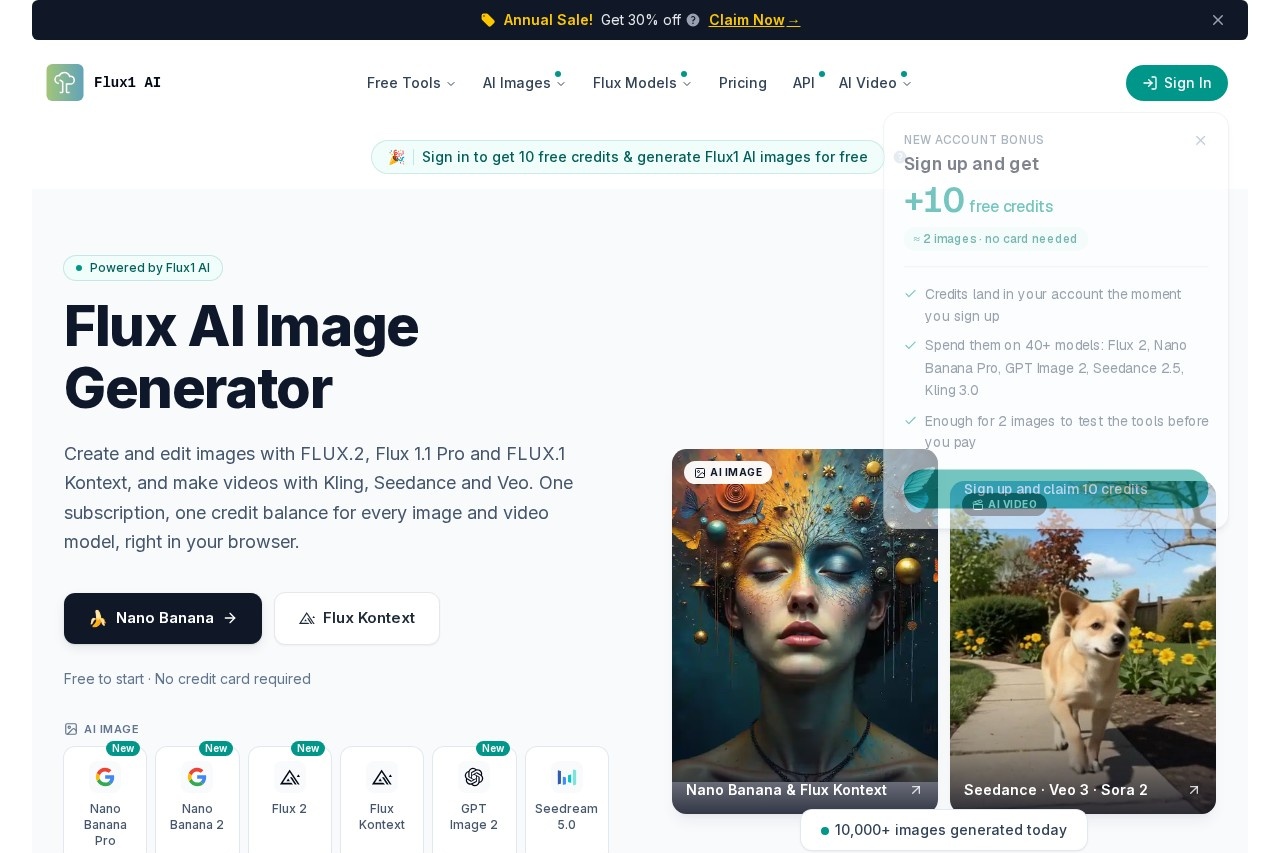Expand the AI Video dropdown
Image resolution: width=1280 pixels, height=853 pixels.
coord(875,83)
